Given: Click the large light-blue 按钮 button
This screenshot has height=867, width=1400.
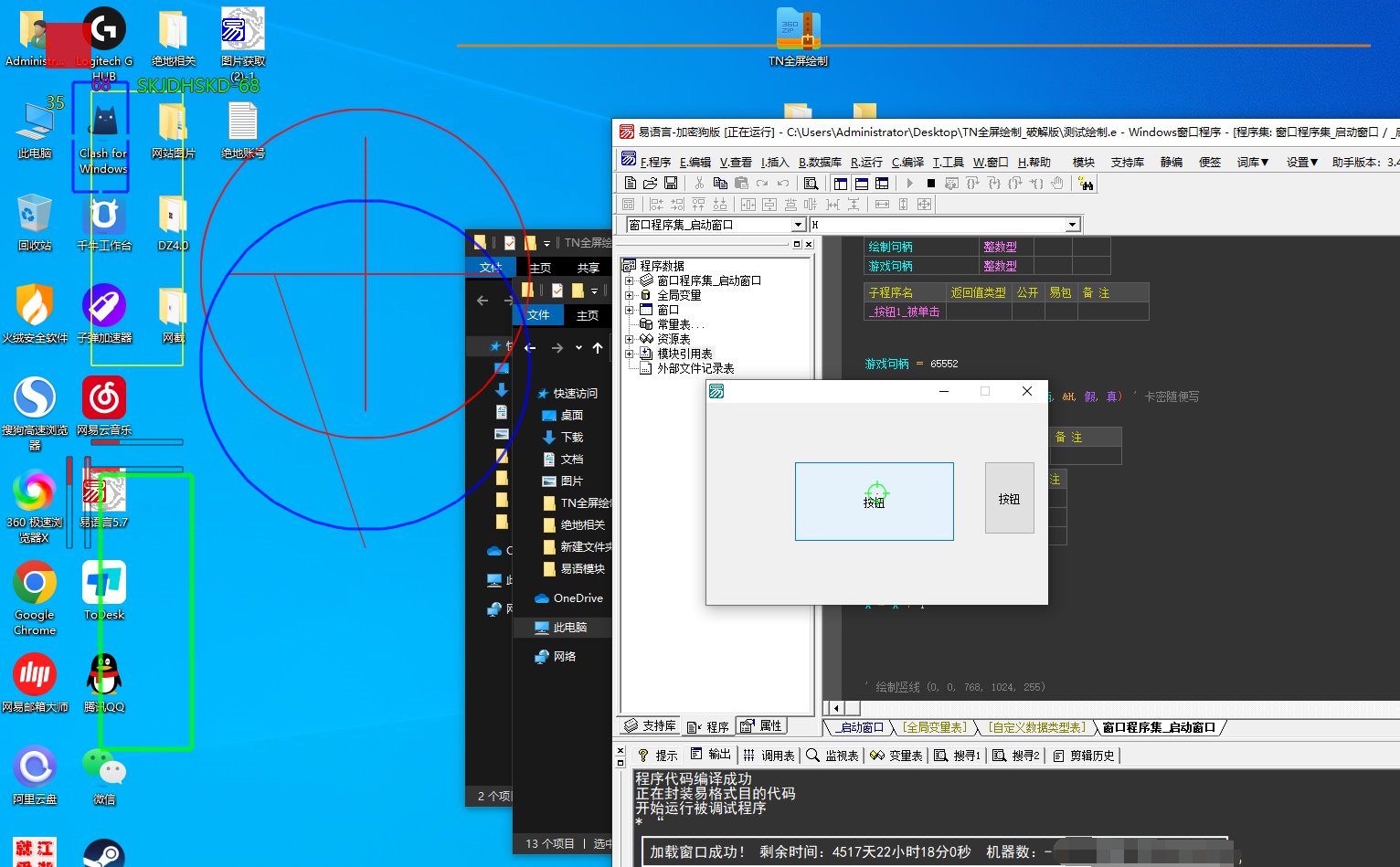Looking at the screenshot, I should [x=874, y=502].
